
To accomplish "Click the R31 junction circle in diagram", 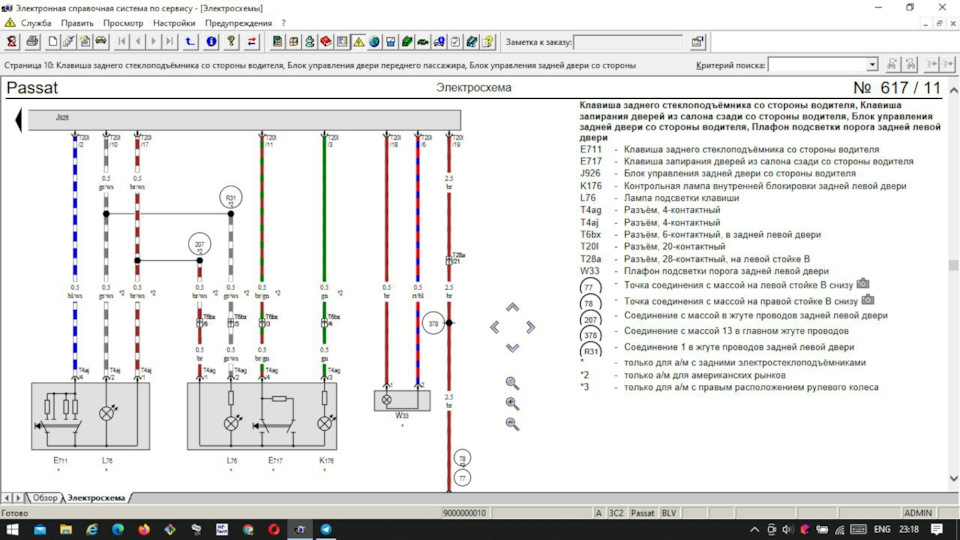I will [x=230, y=198].
